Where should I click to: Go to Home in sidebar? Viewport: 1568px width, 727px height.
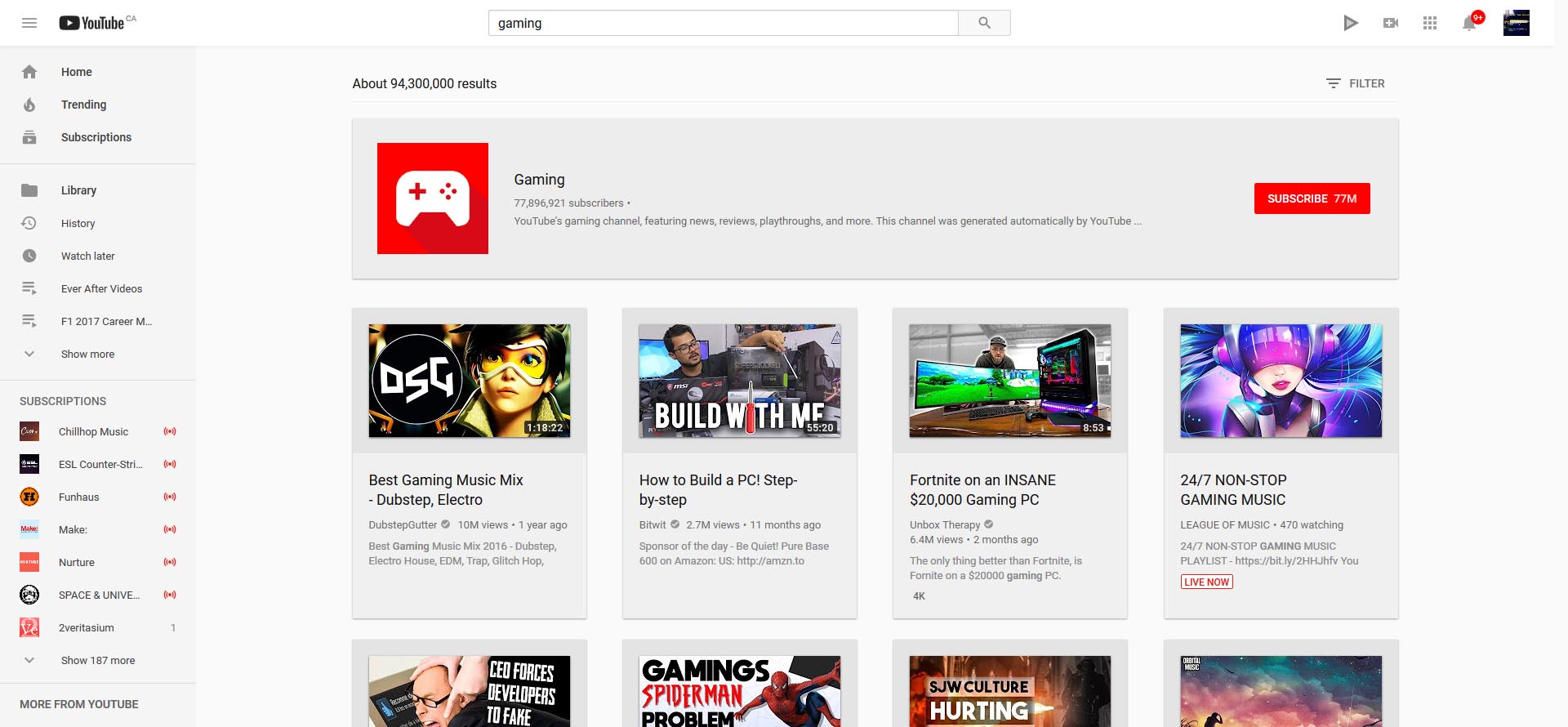click(98, 72)
